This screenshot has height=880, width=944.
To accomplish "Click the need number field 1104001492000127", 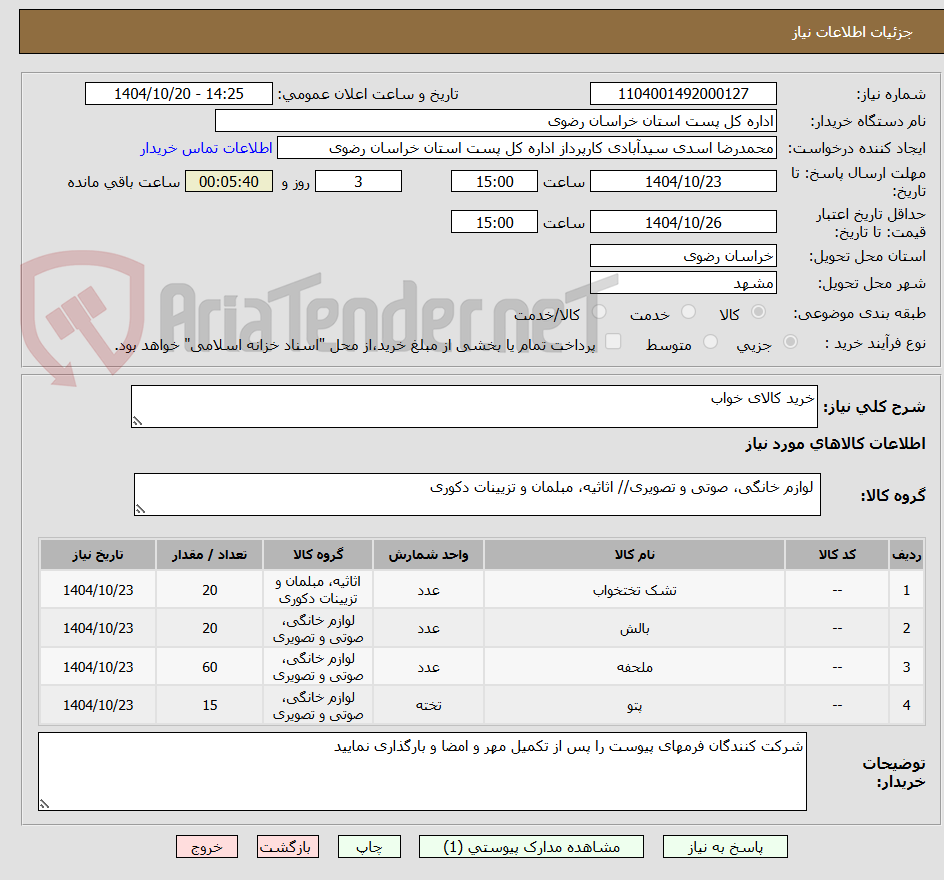I will [x=683, y=94].
